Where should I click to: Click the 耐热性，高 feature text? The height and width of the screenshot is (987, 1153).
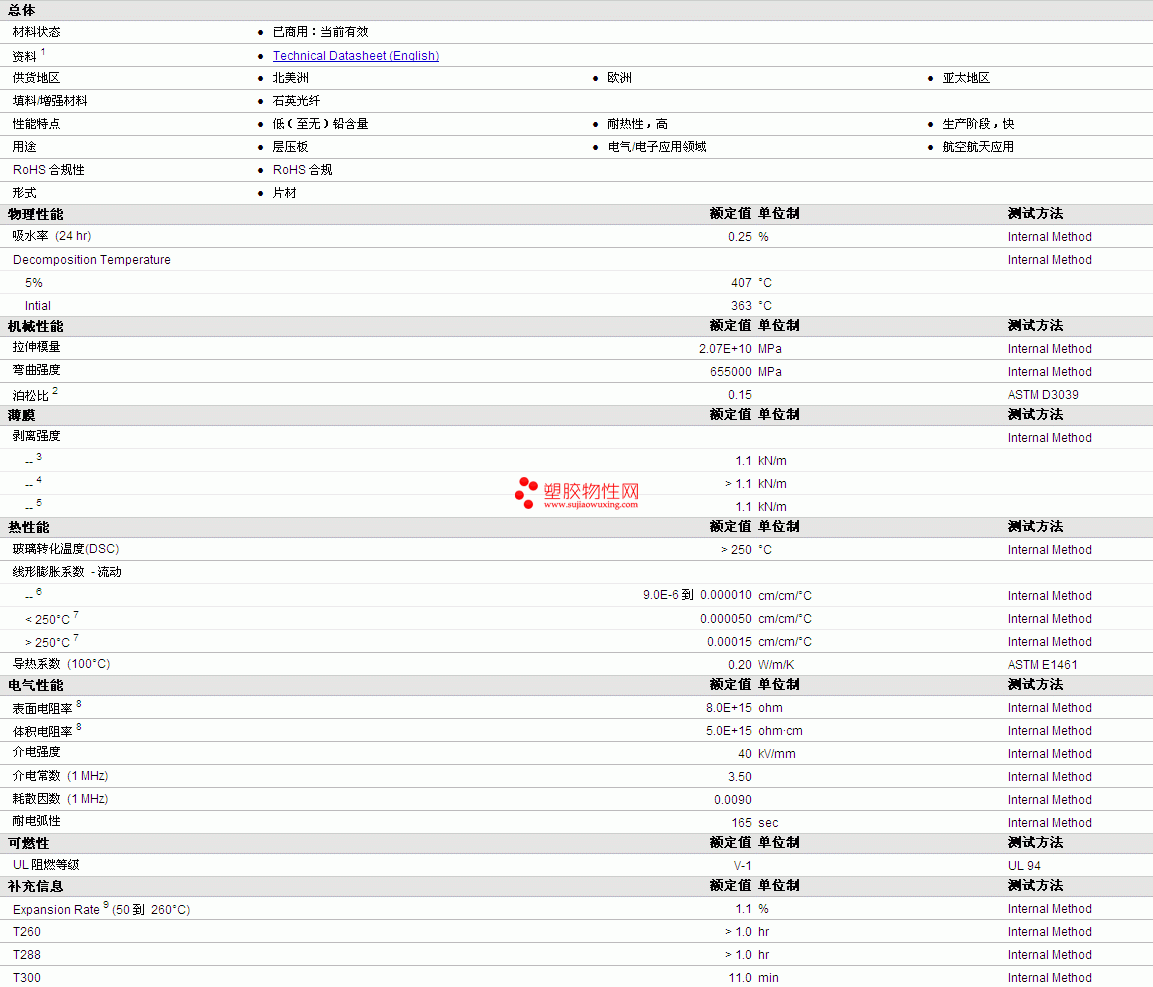[x=638, y=124]
